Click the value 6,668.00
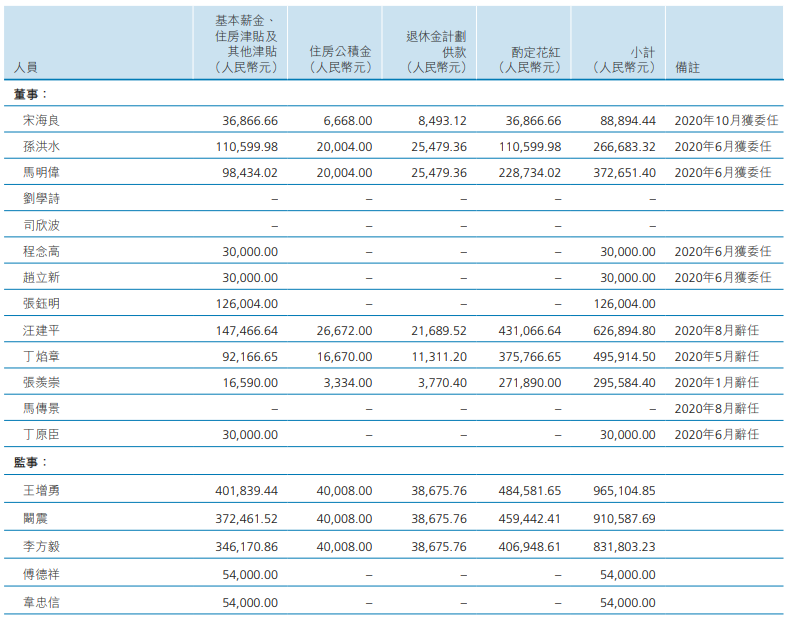 tap(348, 121)
